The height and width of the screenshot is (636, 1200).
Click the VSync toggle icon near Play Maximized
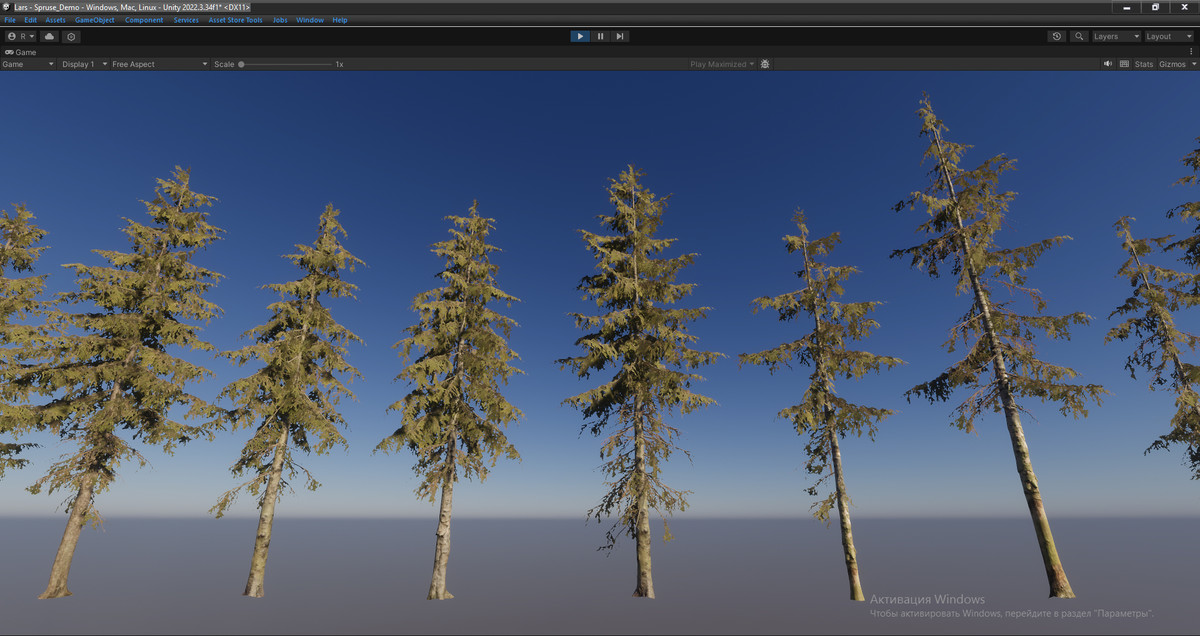(x=765, y=63)
